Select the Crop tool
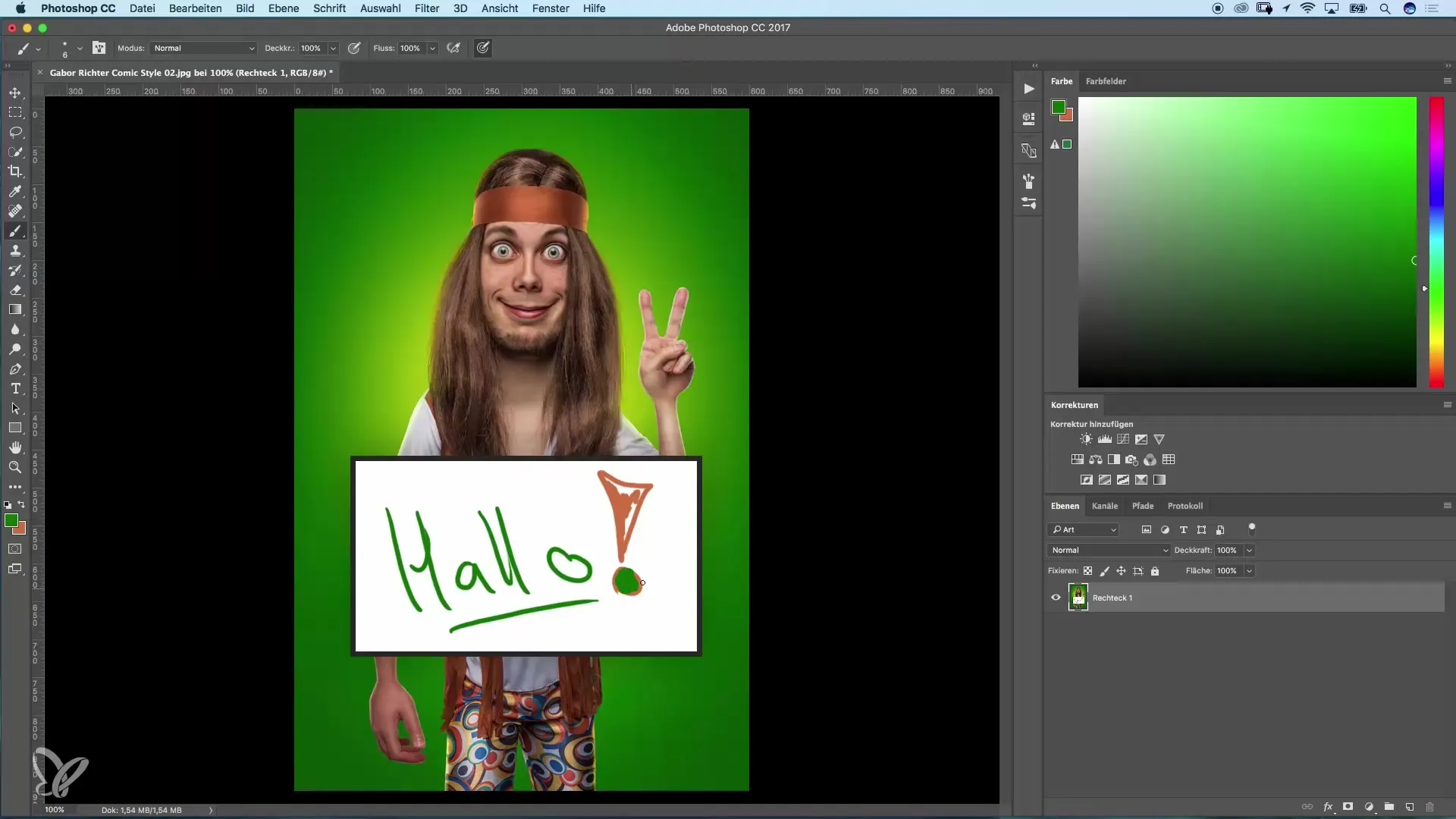 click(x=15, y=171)
